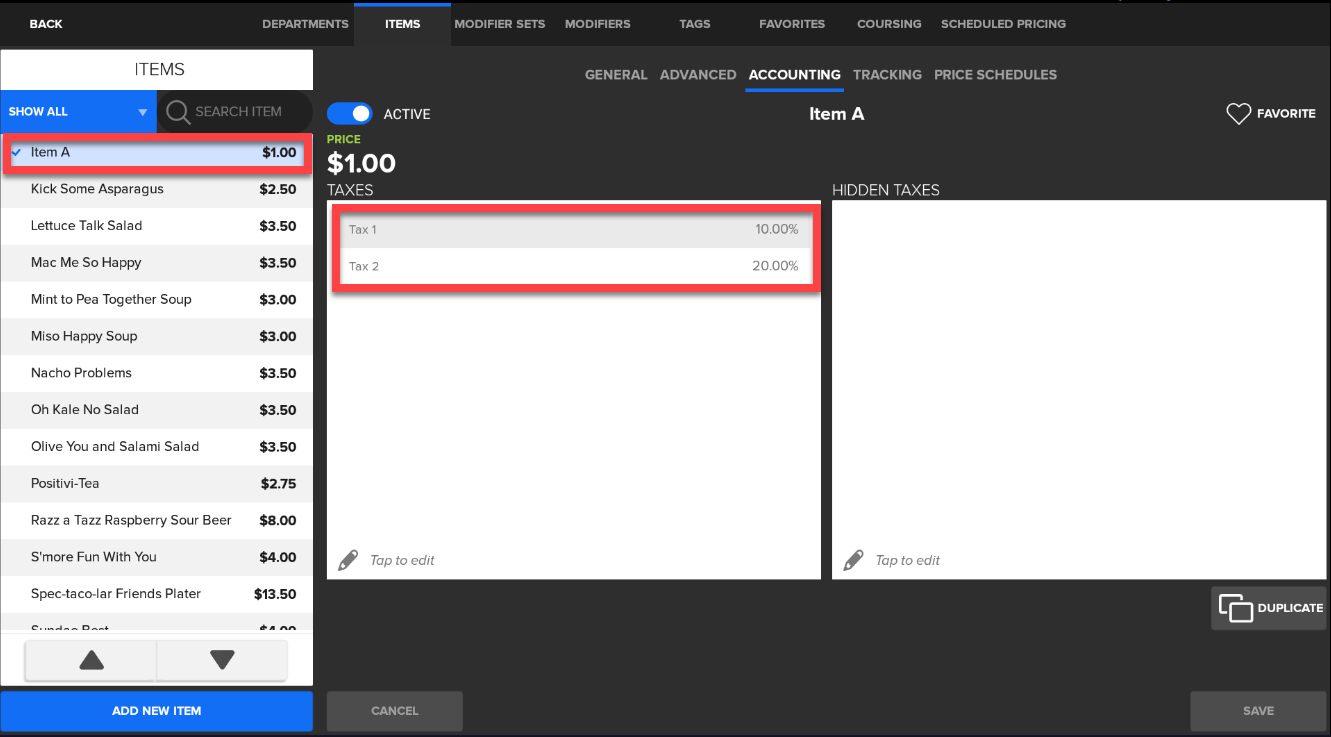Open the Advanced sub-tab

click(x=698, y=75)
